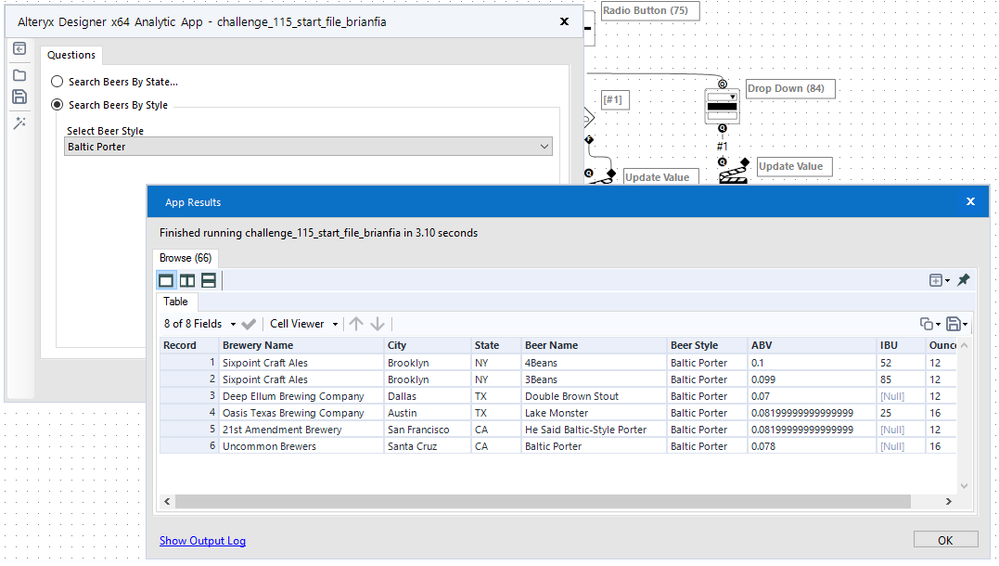Switch to the Browse (66) tab
Image resolution: width=999 pixels, height=566 pixels.
click(x=185, y=258)
